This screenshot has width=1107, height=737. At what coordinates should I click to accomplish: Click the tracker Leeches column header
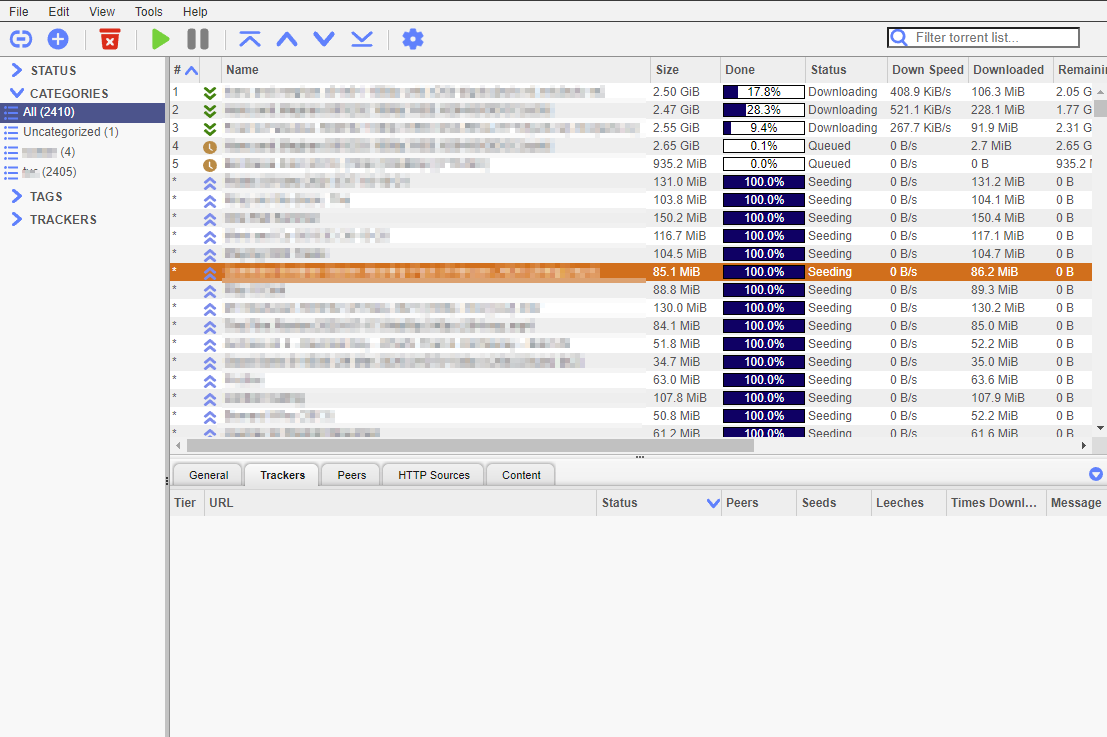(x=908, y=503)
